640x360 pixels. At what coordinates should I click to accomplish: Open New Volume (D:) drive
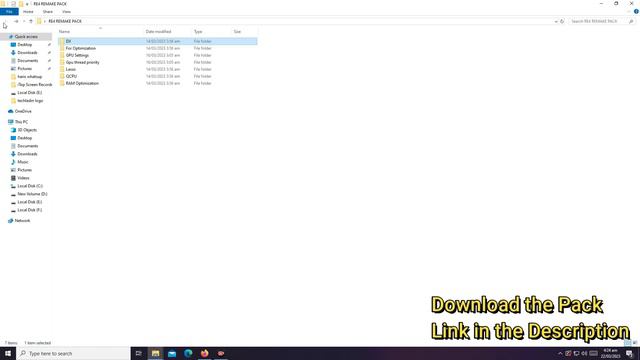click(x=32, y=194)
